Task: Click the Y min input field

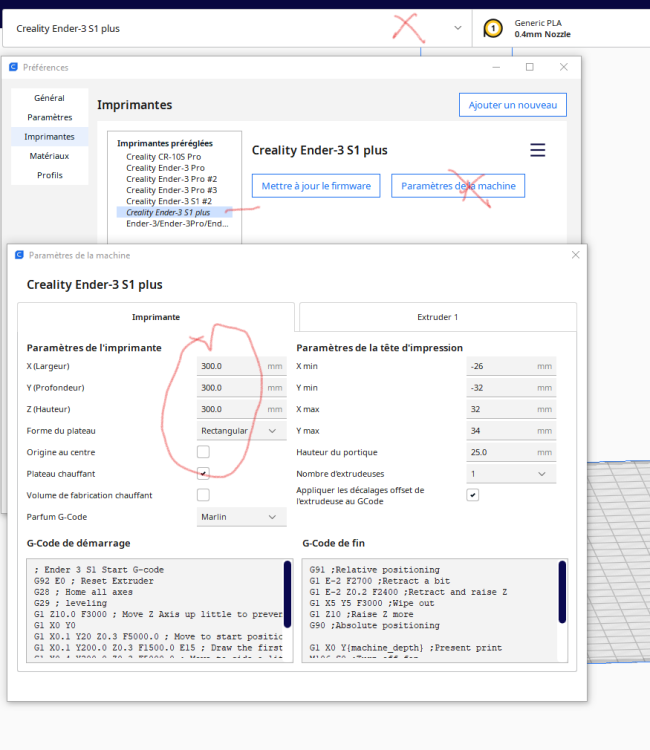Action: pyautogui.click(x=511, y=387)
